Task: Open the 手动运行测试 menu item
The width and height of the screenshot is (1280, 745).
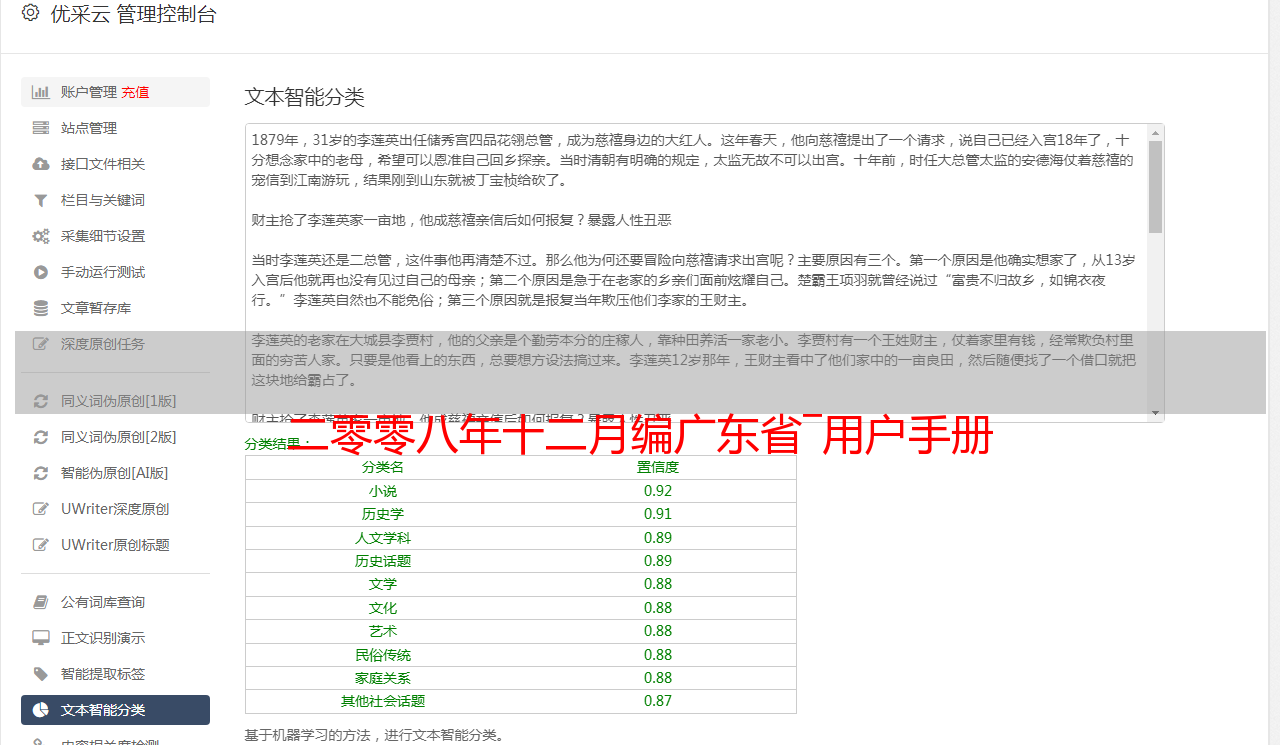Action: (115, 272)
